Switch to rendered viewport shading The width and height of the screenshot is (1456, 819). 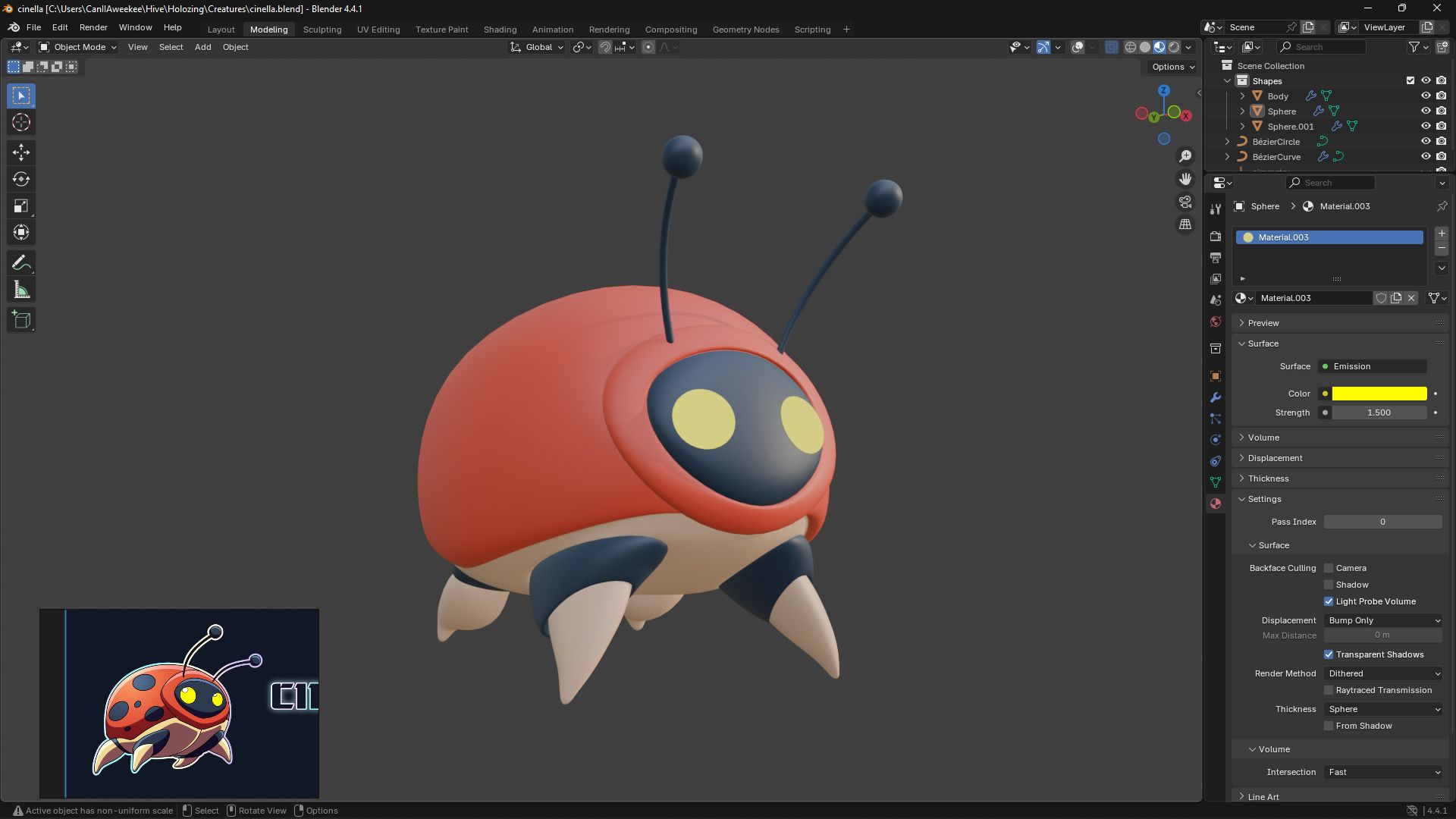(1174, 47)
